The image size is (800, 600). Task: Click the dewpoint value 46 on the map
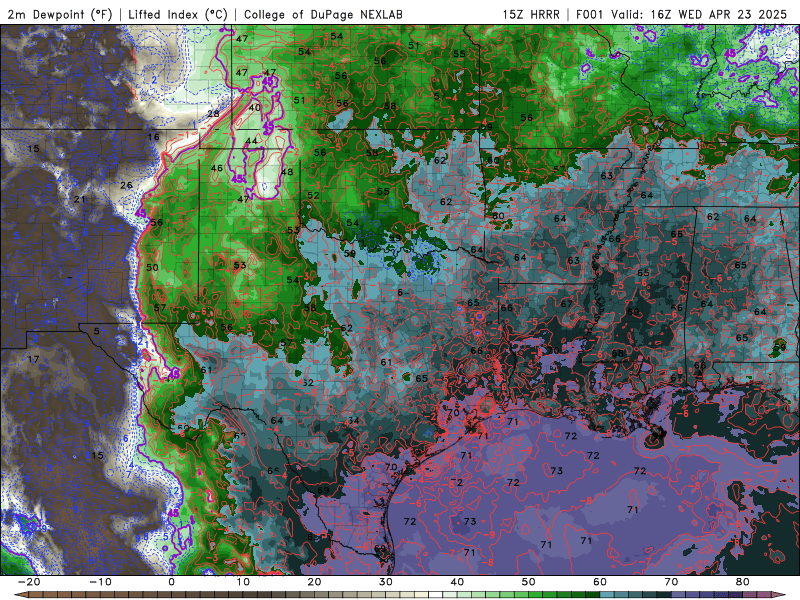217,168
